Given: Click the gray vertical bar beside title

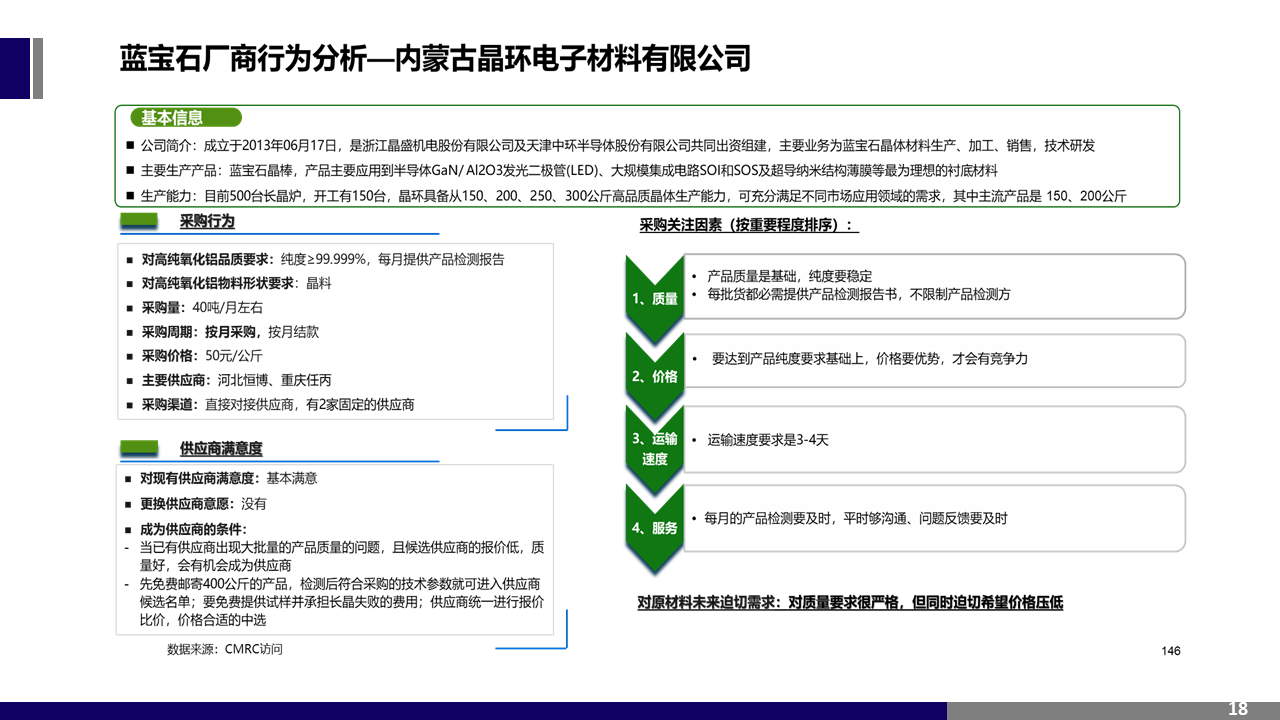Looking at the screenshot, I should point(38,68).
